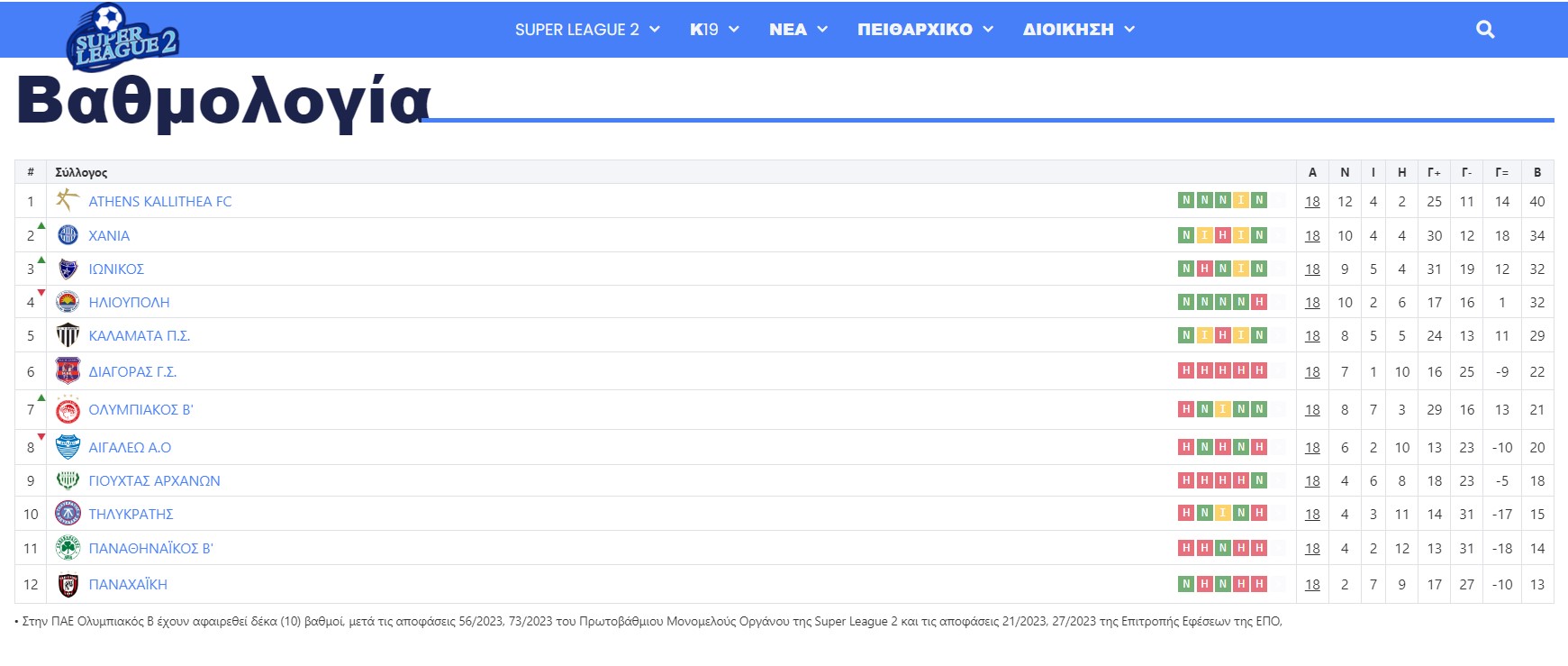Click goal difference -18 for ΠΑΝΑΘΗΝΑΪΚΟΣ Β'
Screen dimensions: 1568x666
pyautogui.click(x=1502, y=548)
